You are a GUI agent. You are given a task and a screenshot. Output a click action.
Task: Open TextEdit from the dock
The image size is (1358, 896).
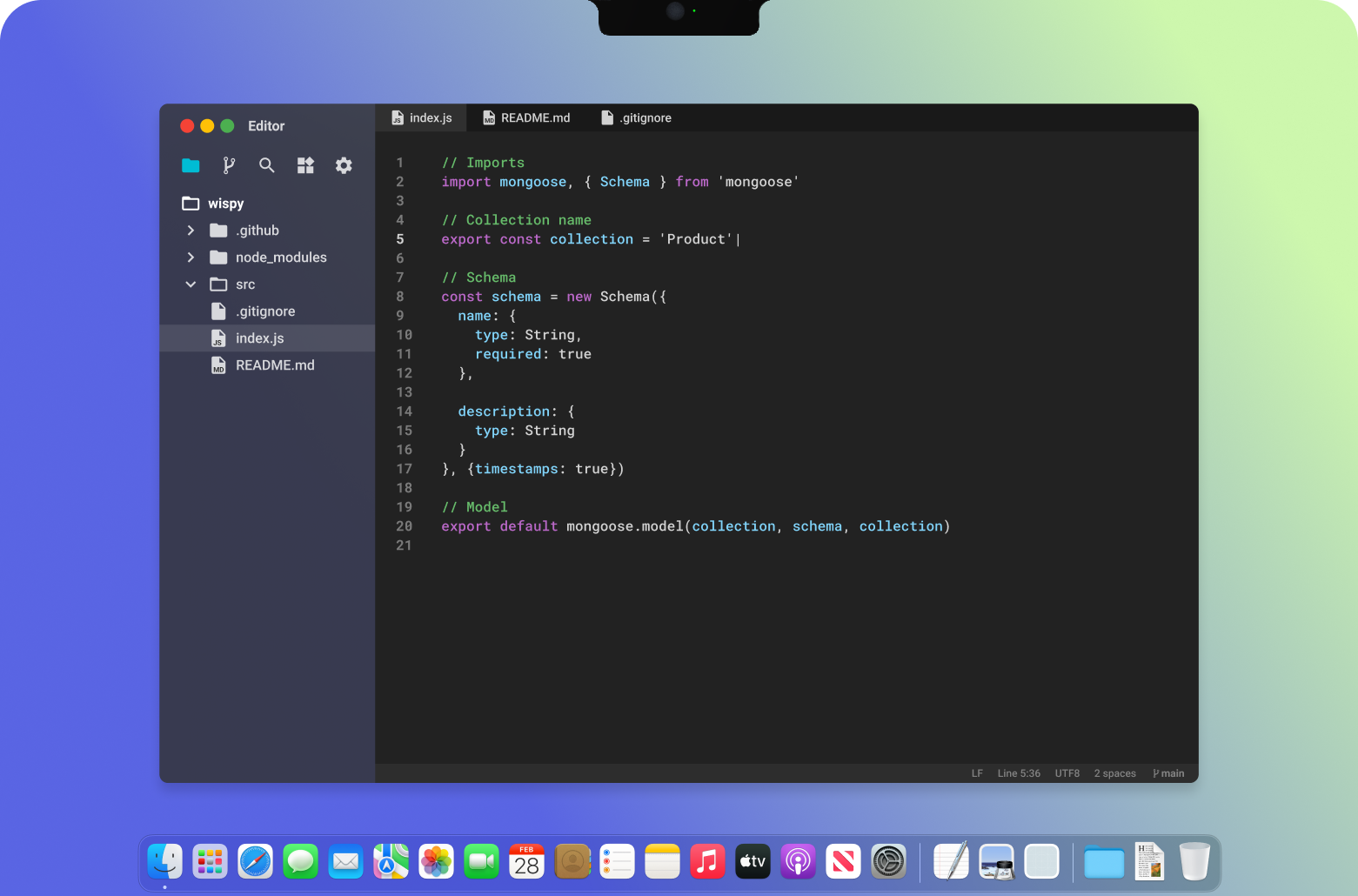coord(951,862)
